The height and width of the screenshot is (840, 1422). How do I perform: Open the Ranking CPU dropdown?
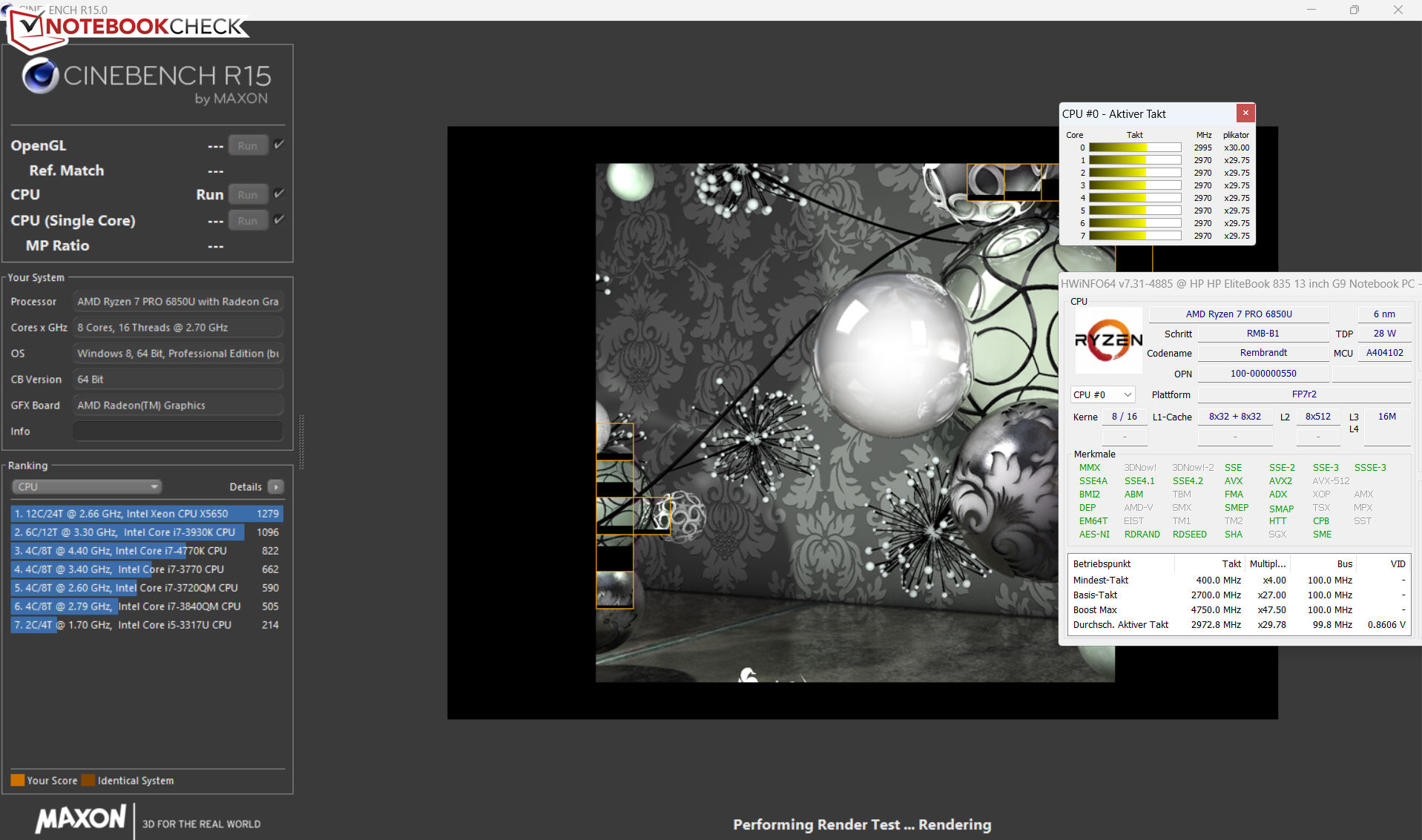tap(87, 487)
